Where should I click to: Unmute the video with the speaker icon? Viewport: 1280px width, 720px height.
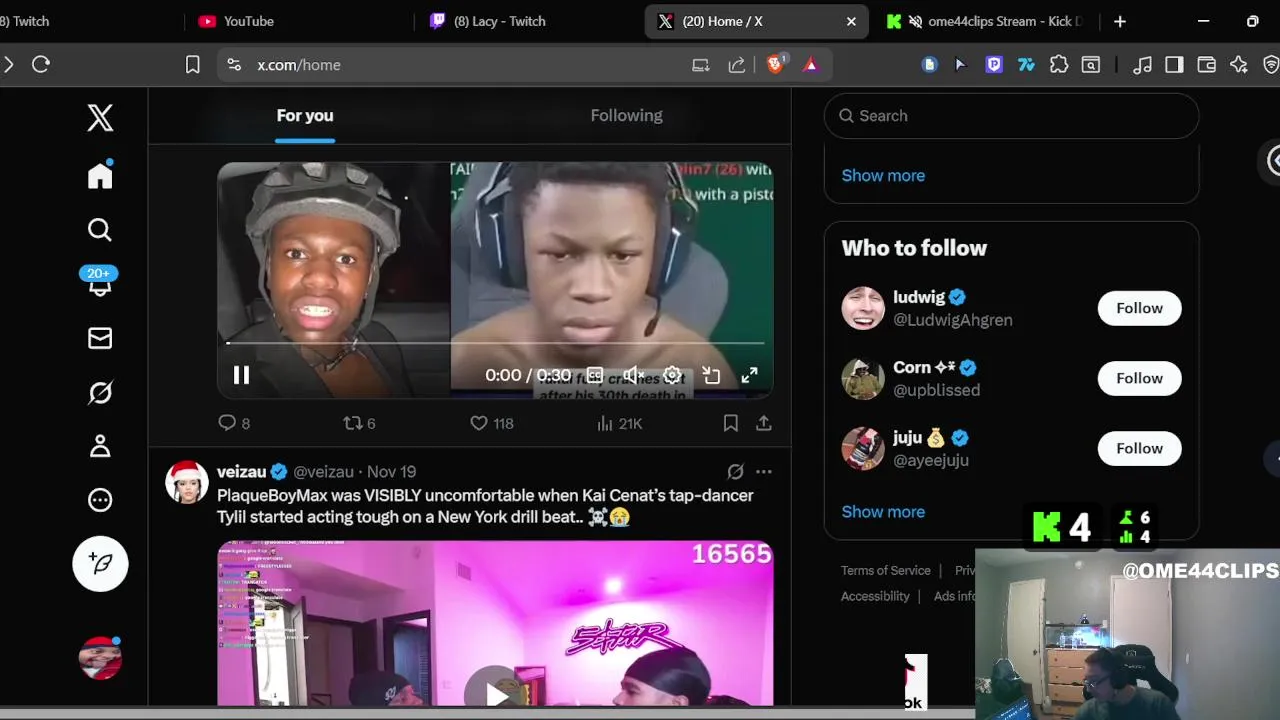pyautogui.click(x=633, y=375)
